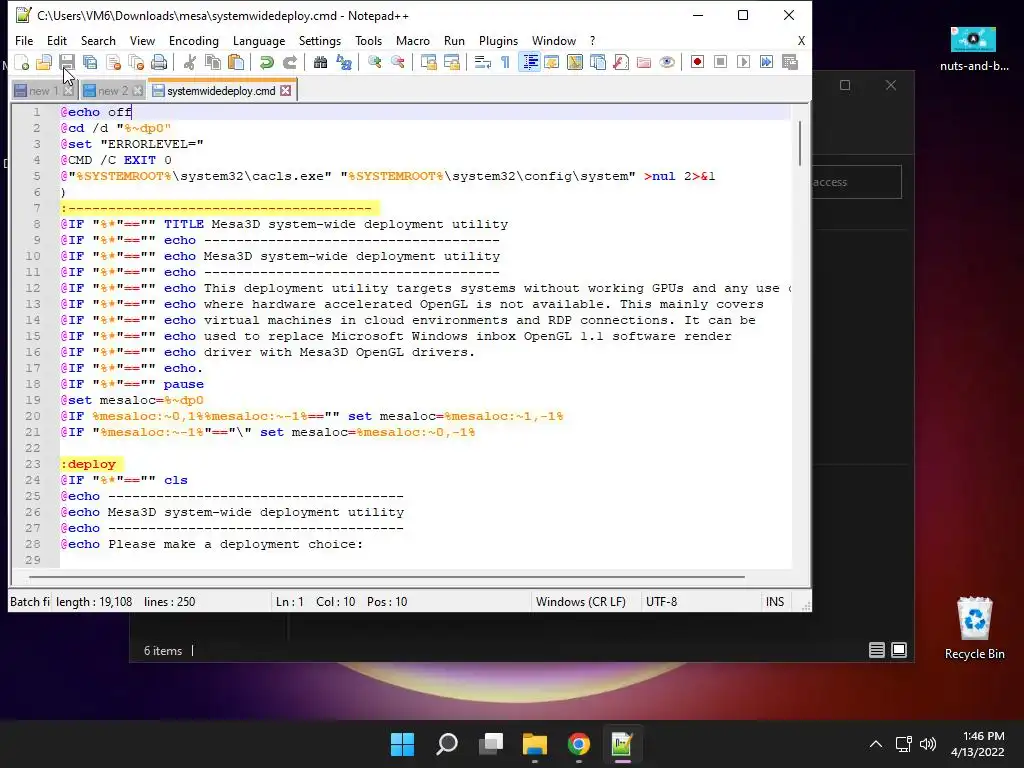The image size is (1024, 768).
Task: Open the Document List panel icon
Action: [598, 62]
